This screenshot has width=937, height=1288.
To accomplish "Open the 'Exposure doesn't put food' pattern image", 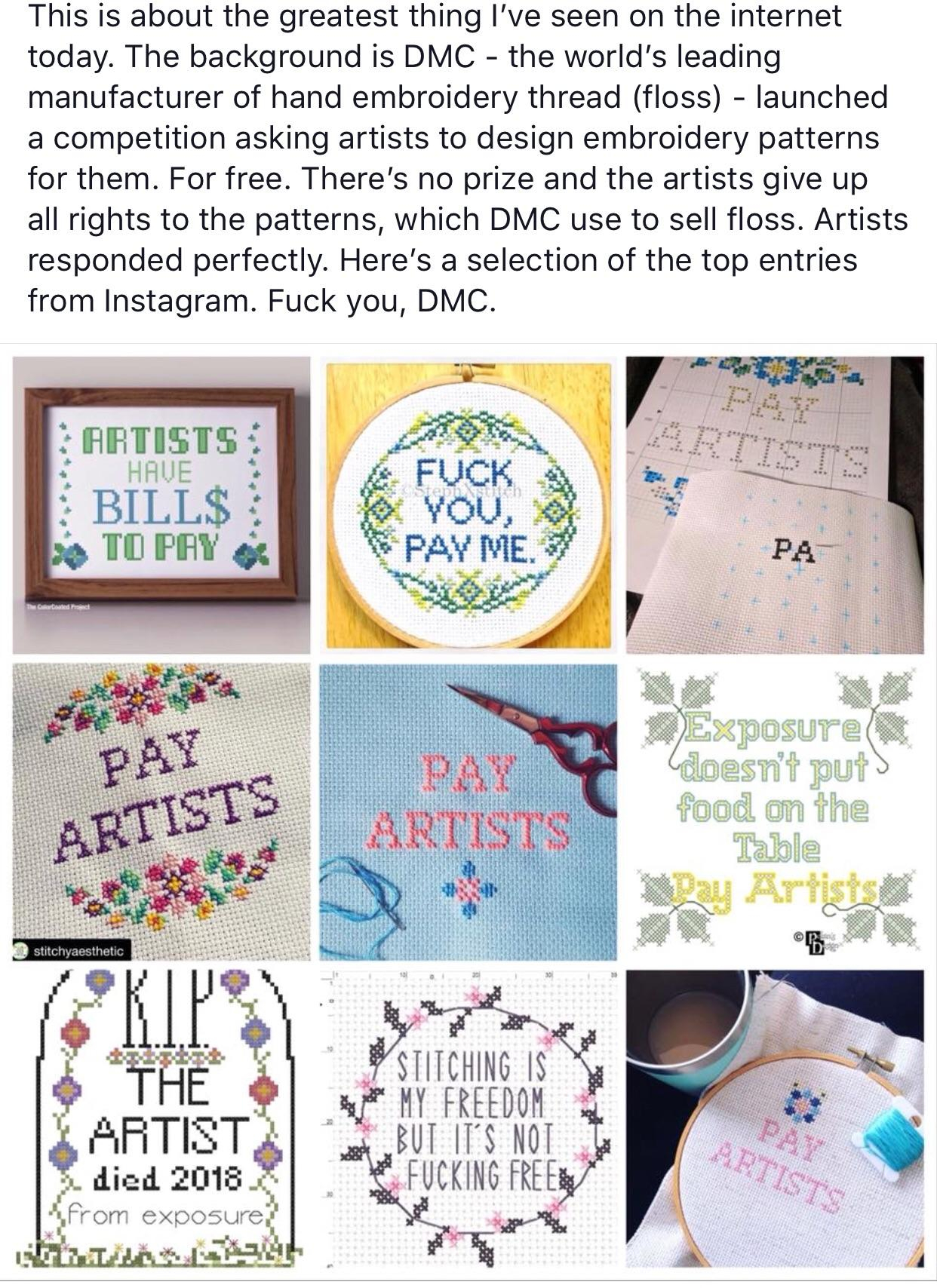I will click(x=775, y=811).
